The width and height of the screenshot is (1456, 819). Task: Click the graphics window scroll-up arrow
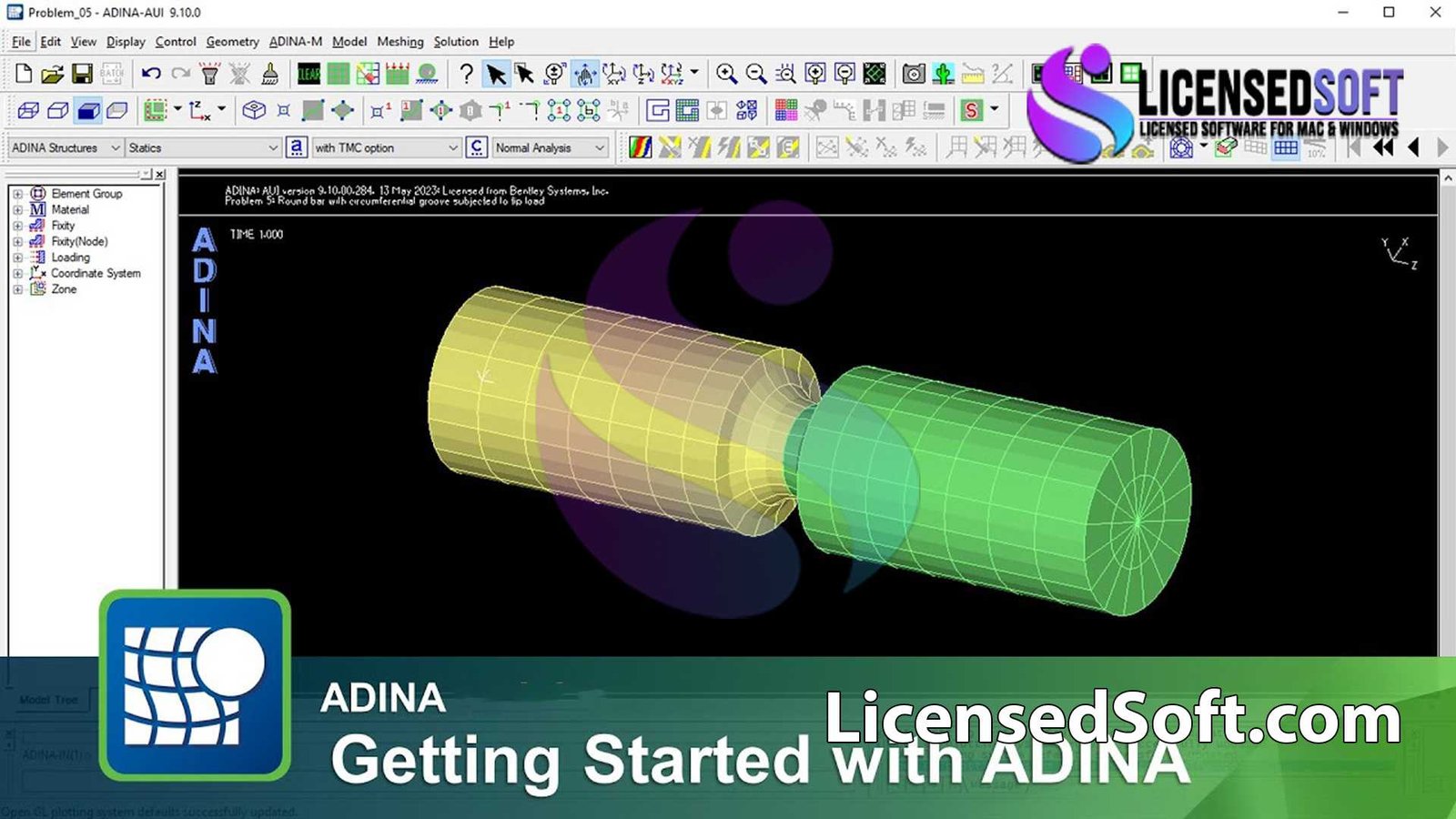[1447, 178]
